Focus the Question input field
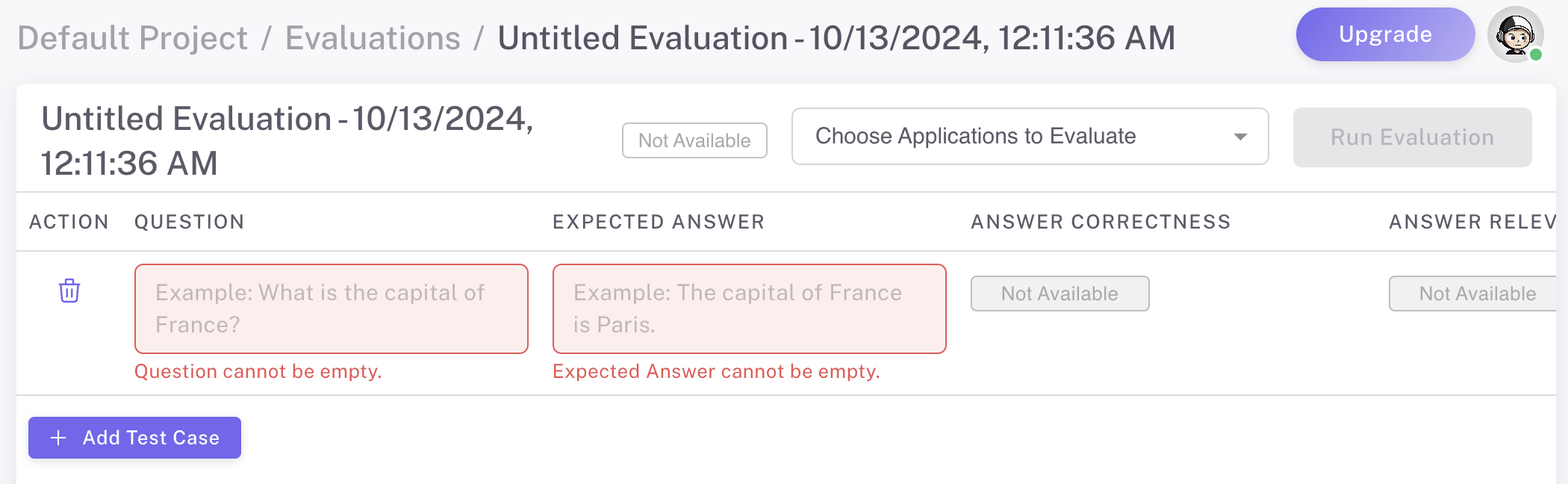Screen dimensions: 1568x484 (331, 308)
